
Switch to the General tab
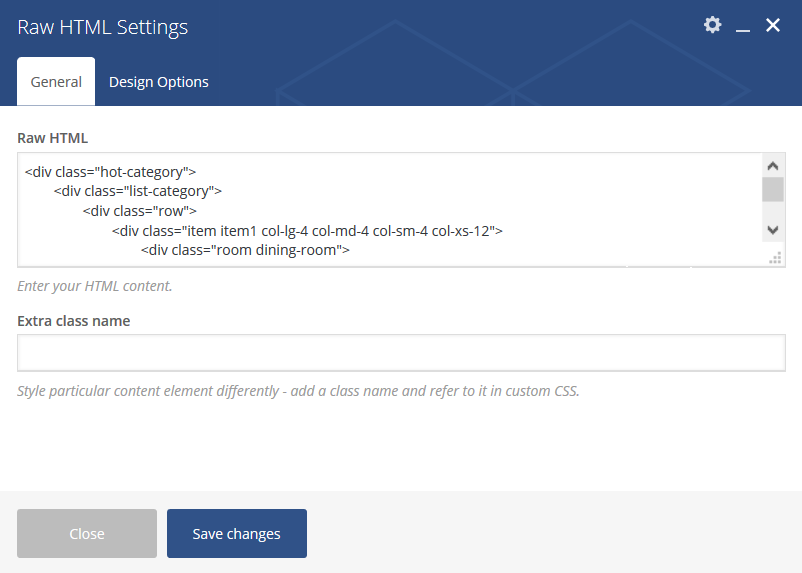pos(56,81)
